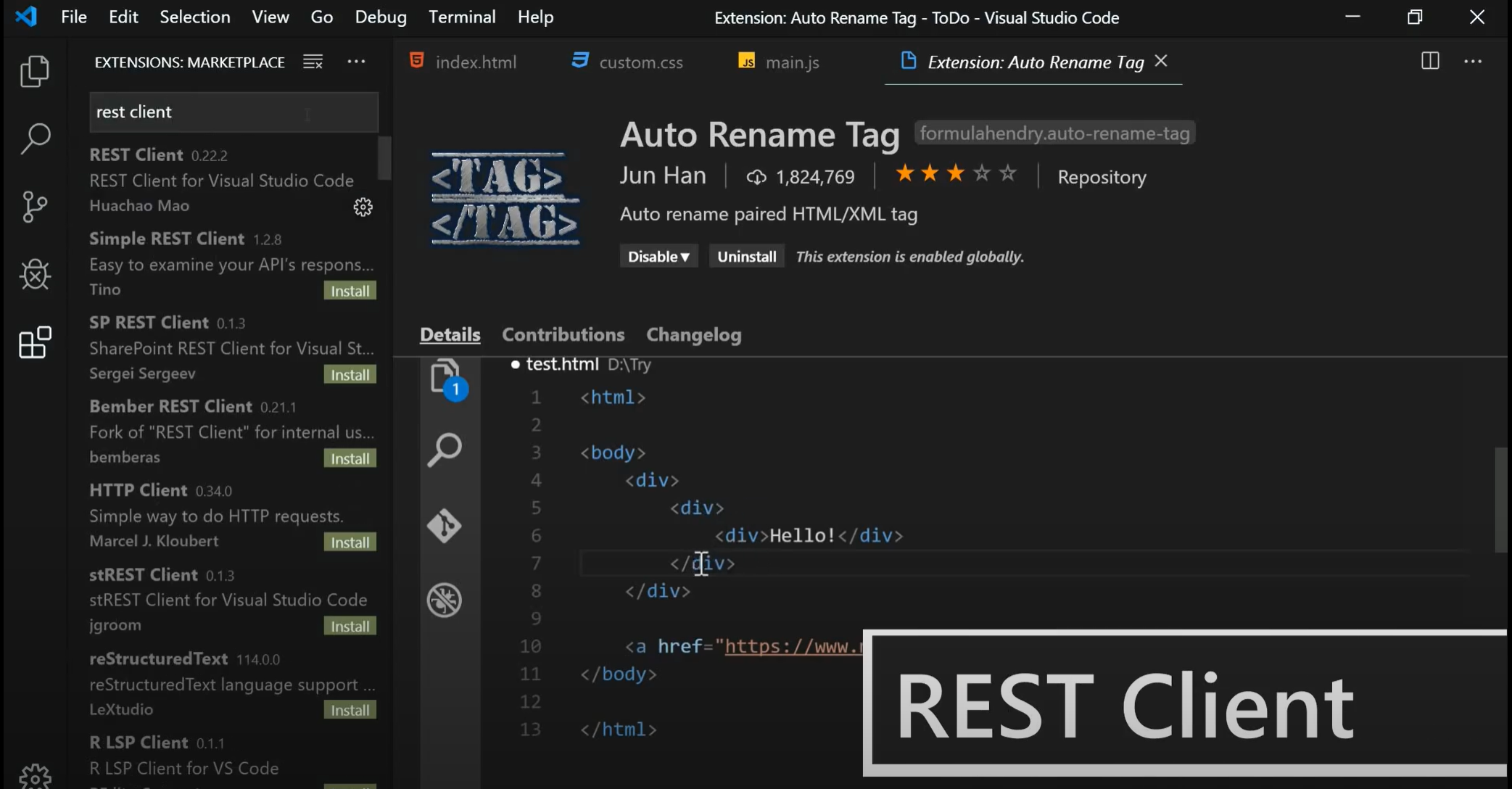This screenshot has width=1512, height=789.
Task: Click the star rating of Auto Rename Tag
Action: point(955,174)
